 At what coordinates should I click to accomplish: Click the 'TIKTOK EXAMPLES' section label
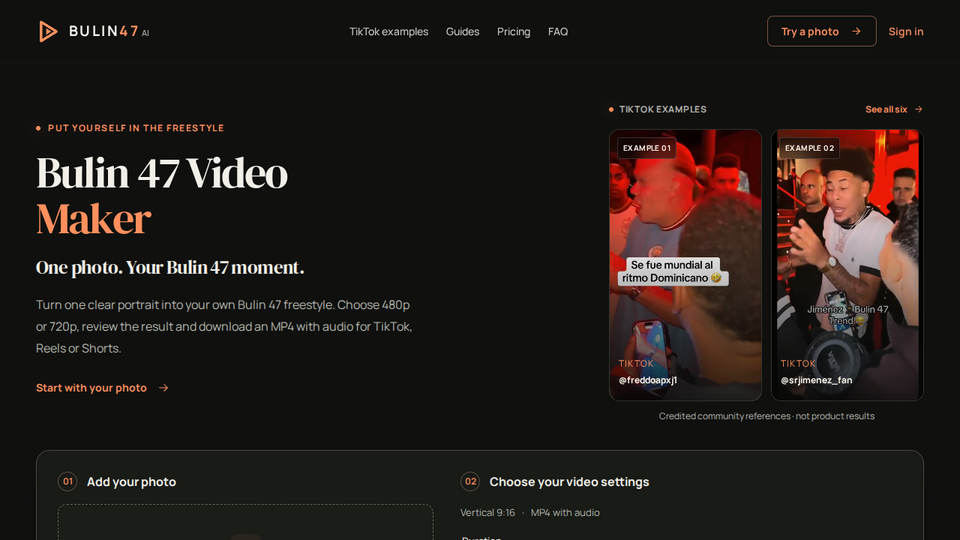click(662, 109)
